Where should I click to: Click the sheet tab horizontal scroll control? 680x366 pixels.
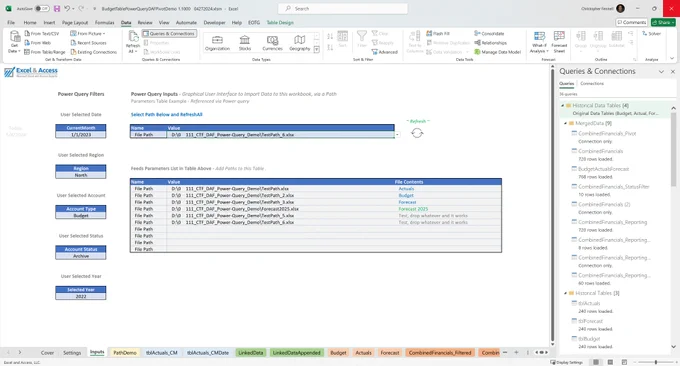pyautogui.click(x=541, y=353)
